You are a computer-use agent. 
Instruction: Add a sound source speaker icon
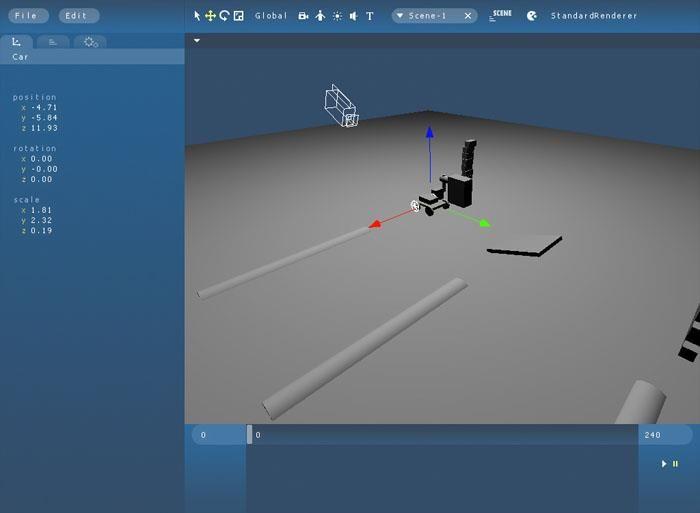point(353,16)
